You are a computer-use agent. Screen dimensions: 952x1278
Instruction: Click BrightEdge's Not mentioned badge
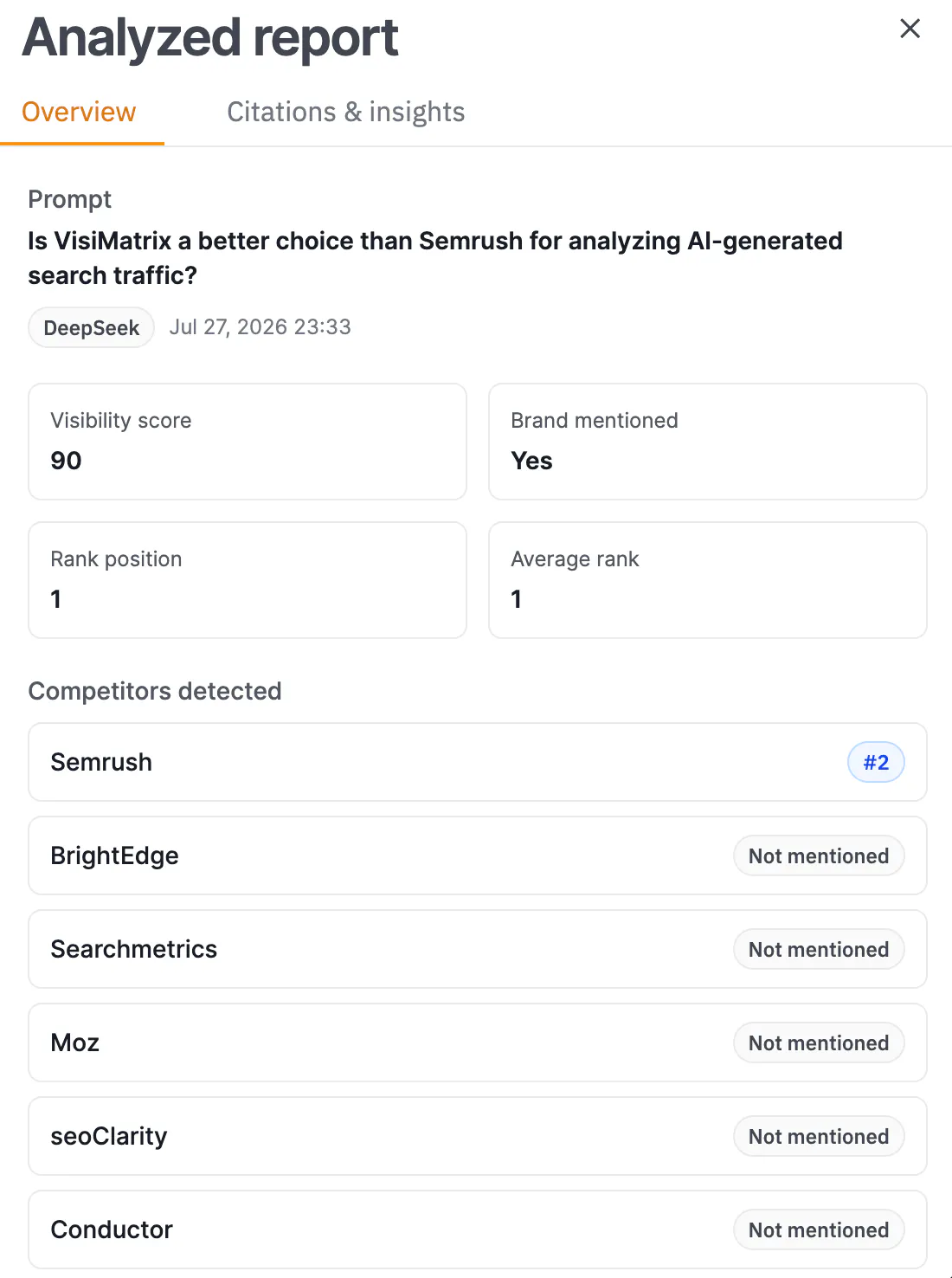[819, 855]
